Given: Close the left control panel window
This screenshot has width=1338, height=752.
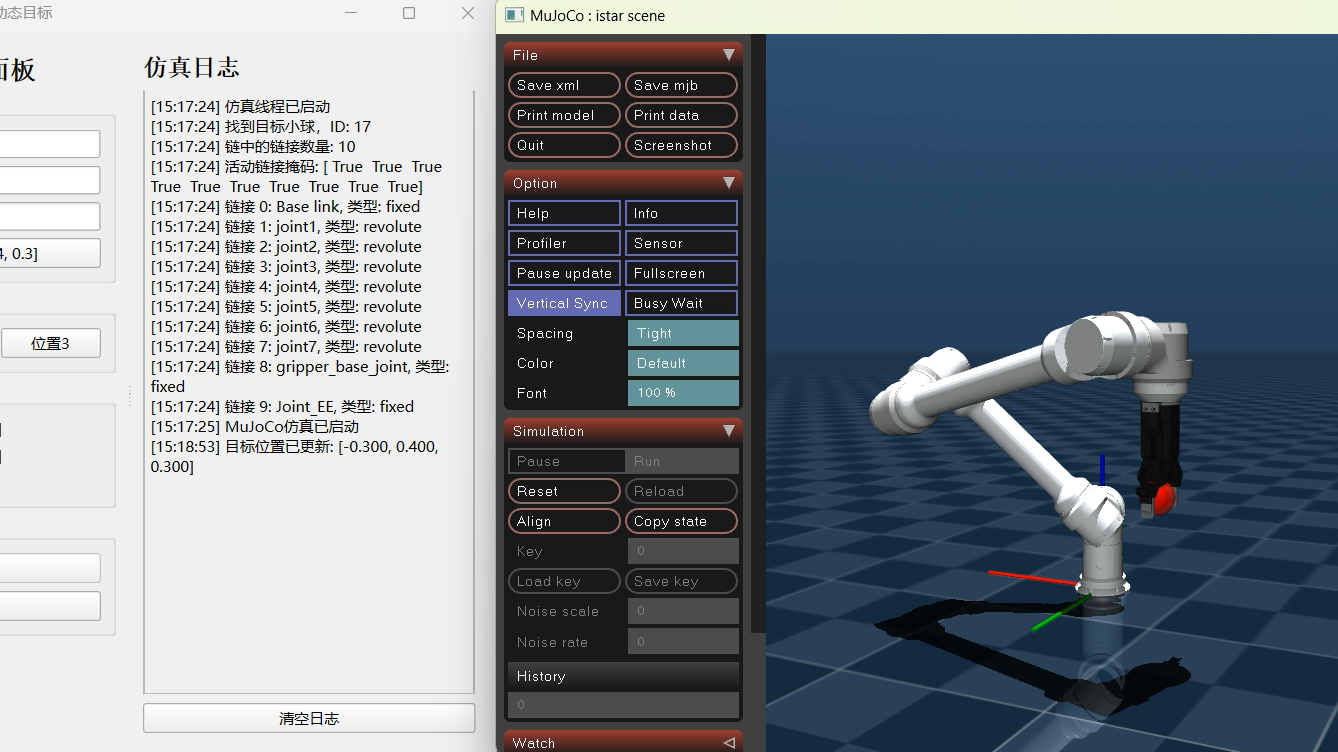Looking at the screenshot, I should [467, 13].
